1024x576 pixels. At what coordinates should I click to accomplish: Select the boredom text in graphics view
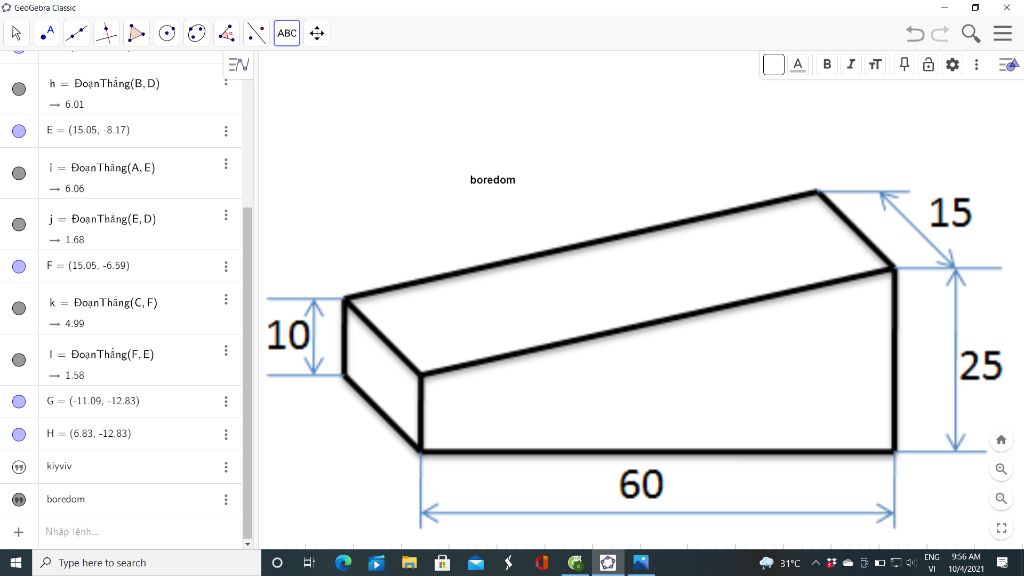tap(492, 180)
